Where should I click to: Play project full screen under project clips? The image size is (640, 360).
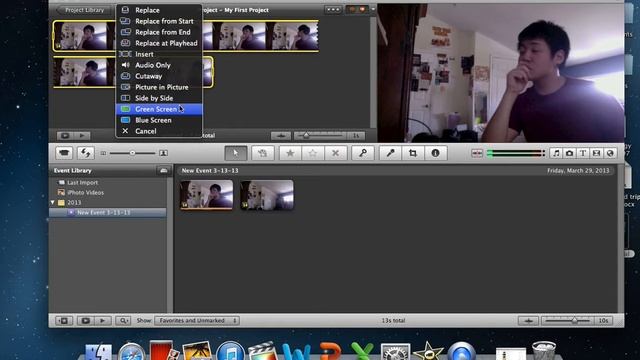(x=65, y=136)
